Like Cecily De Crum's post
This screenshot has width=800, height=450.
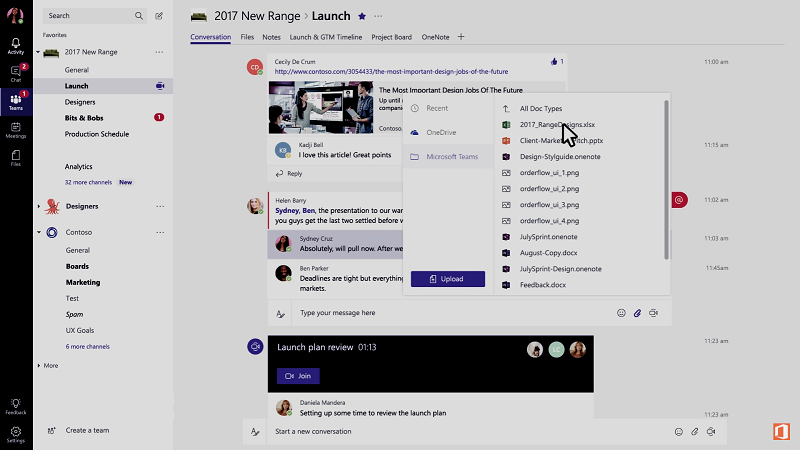point(553,62)
